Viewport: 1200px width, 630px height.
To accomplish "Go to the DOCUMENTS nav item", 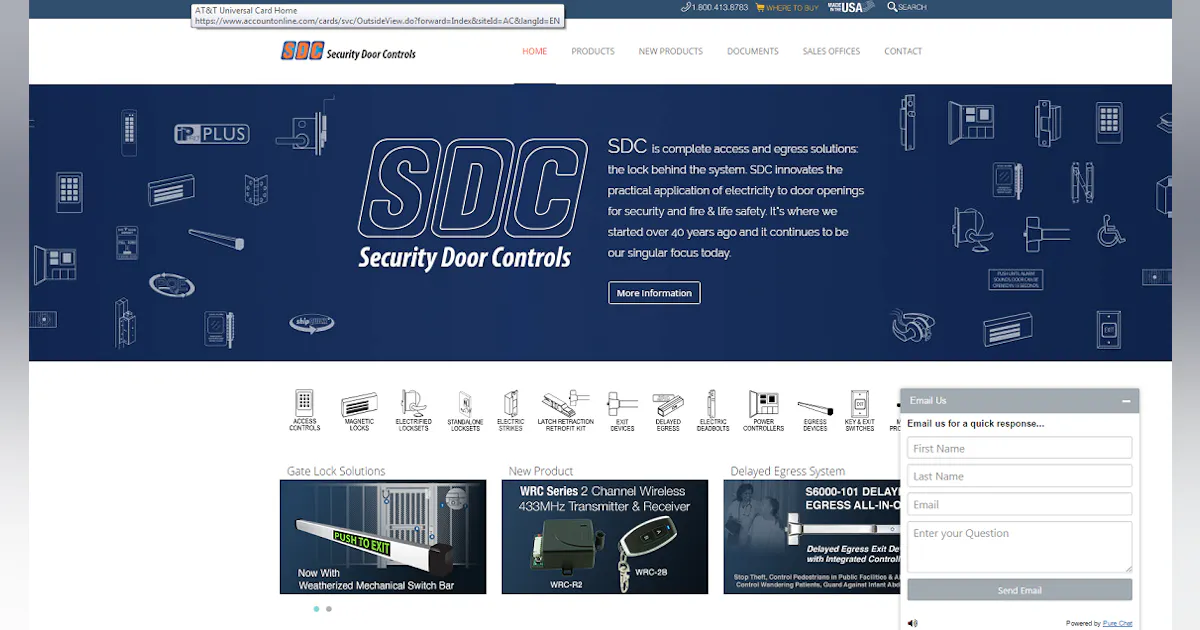I will click(752, 51).
